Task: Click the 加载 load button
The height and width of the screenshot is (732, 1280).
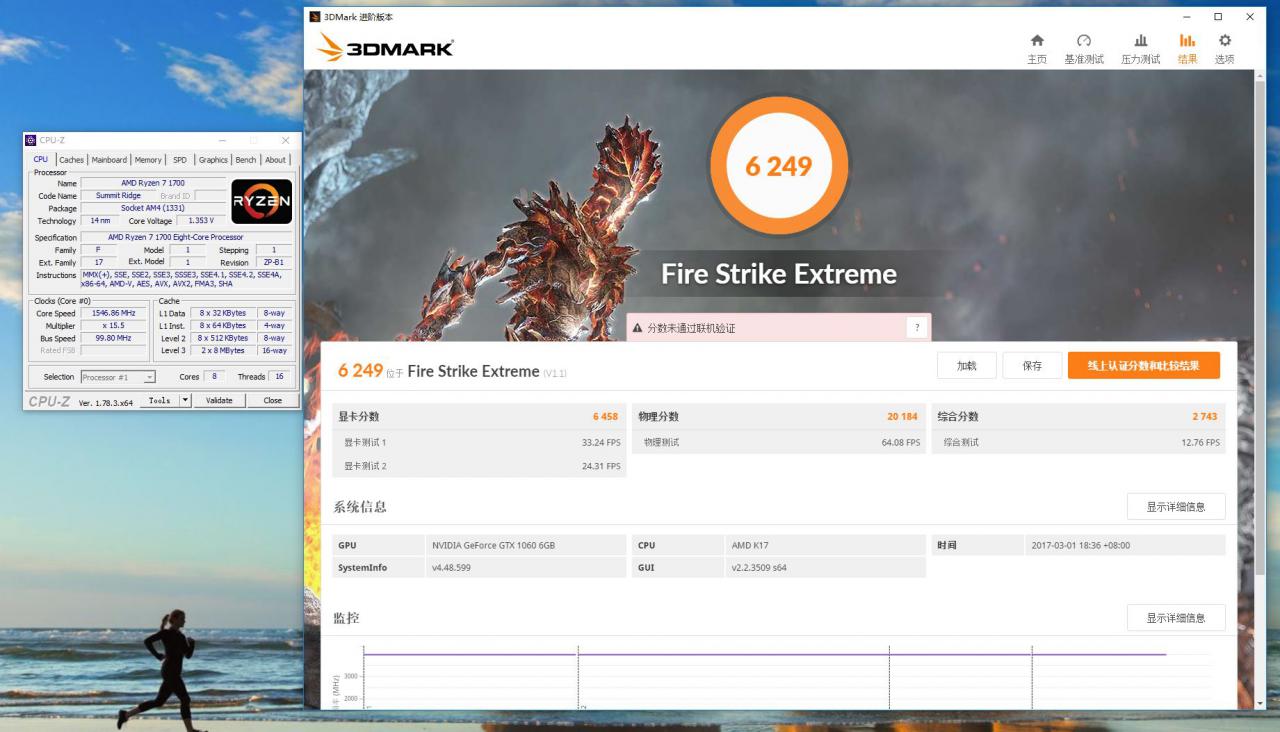Action: click(x=967, y=366)
